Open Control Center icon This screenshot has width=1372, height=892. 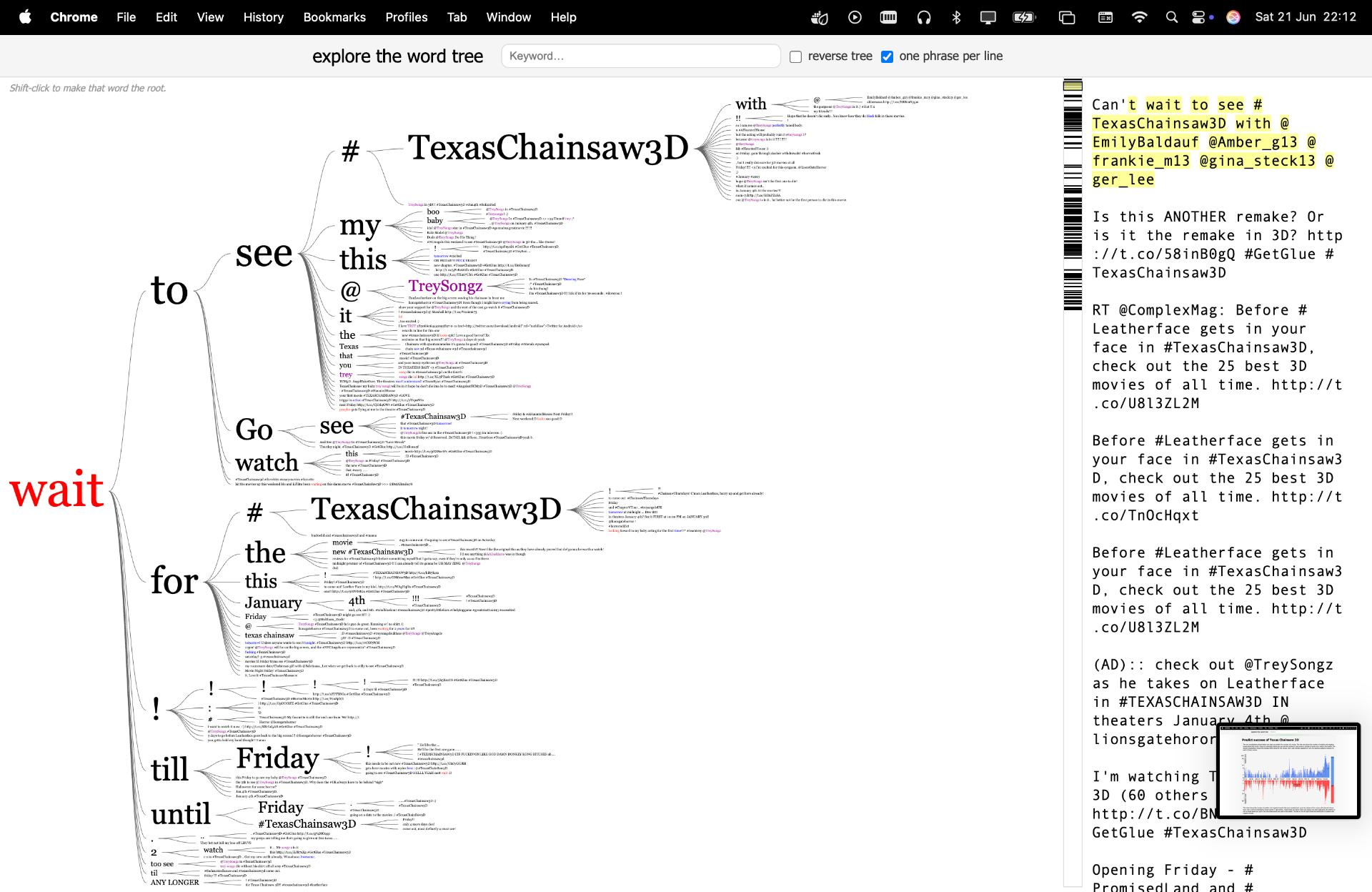point(1200,17)
